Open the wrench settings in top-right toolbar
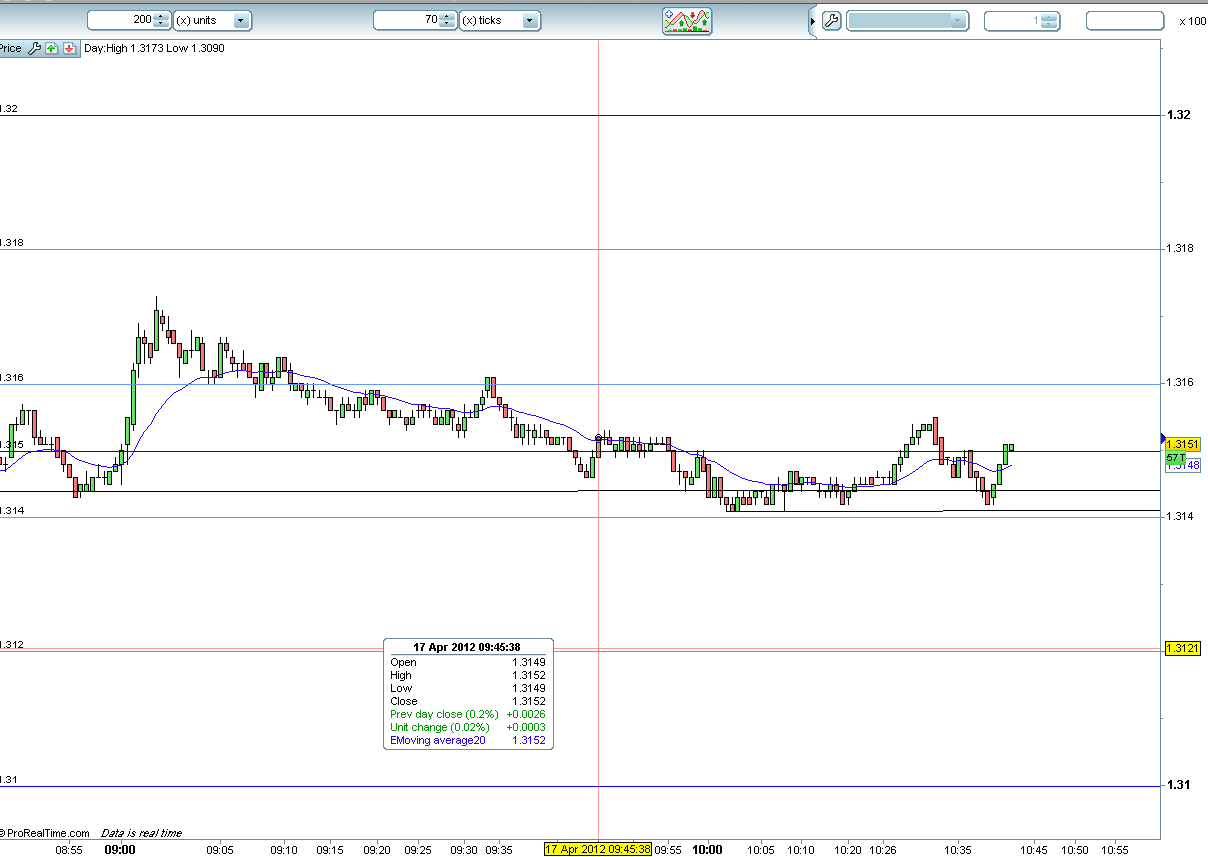 pyautogui.click(x=831, y=20)
